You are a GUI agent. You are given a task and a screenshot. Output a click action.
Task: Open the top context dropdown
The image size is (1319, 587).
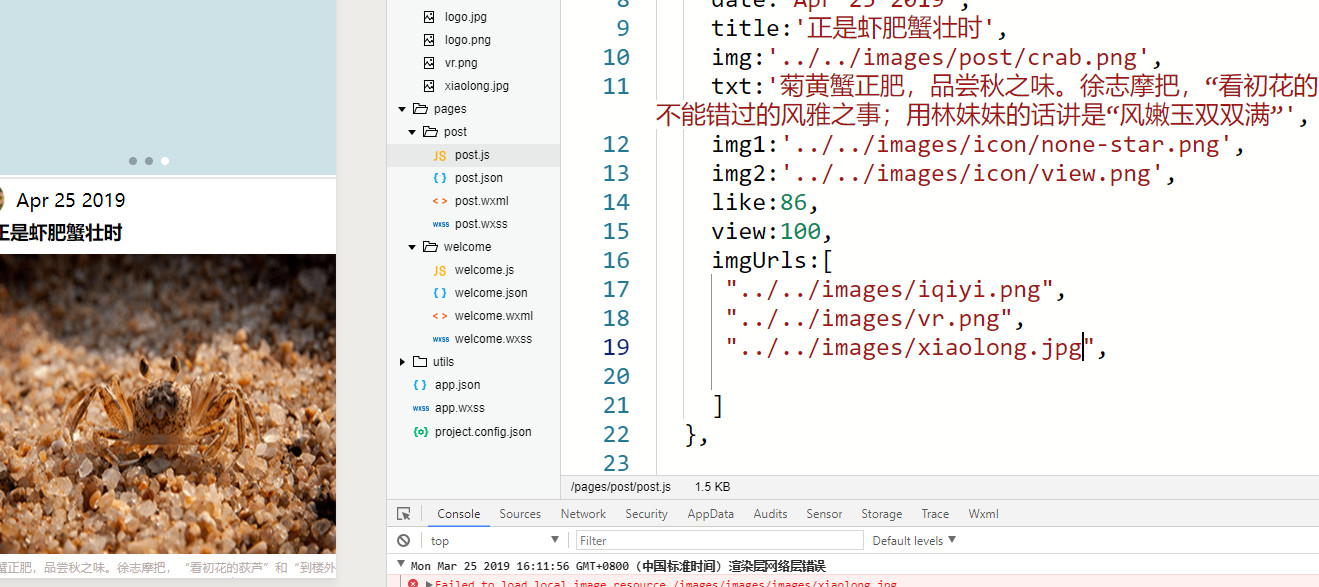pyautogui.click(x=495, y=540)
